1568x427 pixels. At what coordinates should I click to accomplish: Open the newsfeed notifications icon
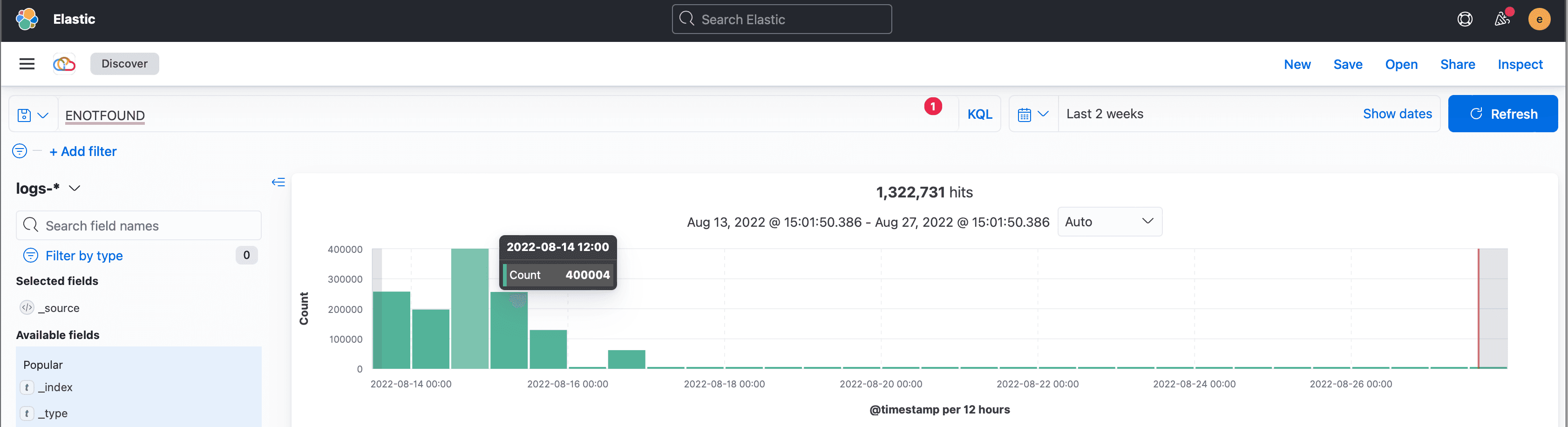tap(1502, 20)
